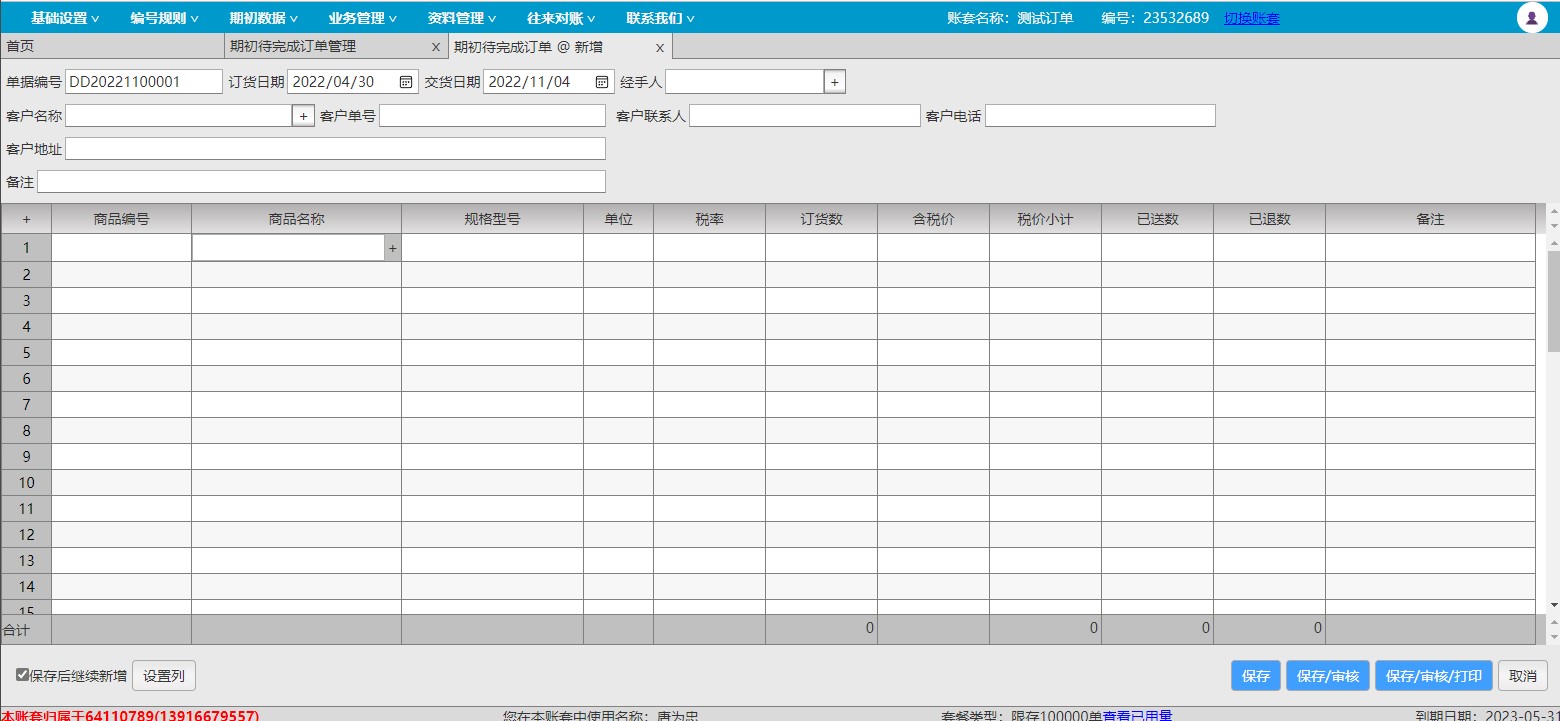The width and height of the screenshot is (1560, 721).
Task: Click 商品编号 cell in row 1
Action: click(121, 248)
